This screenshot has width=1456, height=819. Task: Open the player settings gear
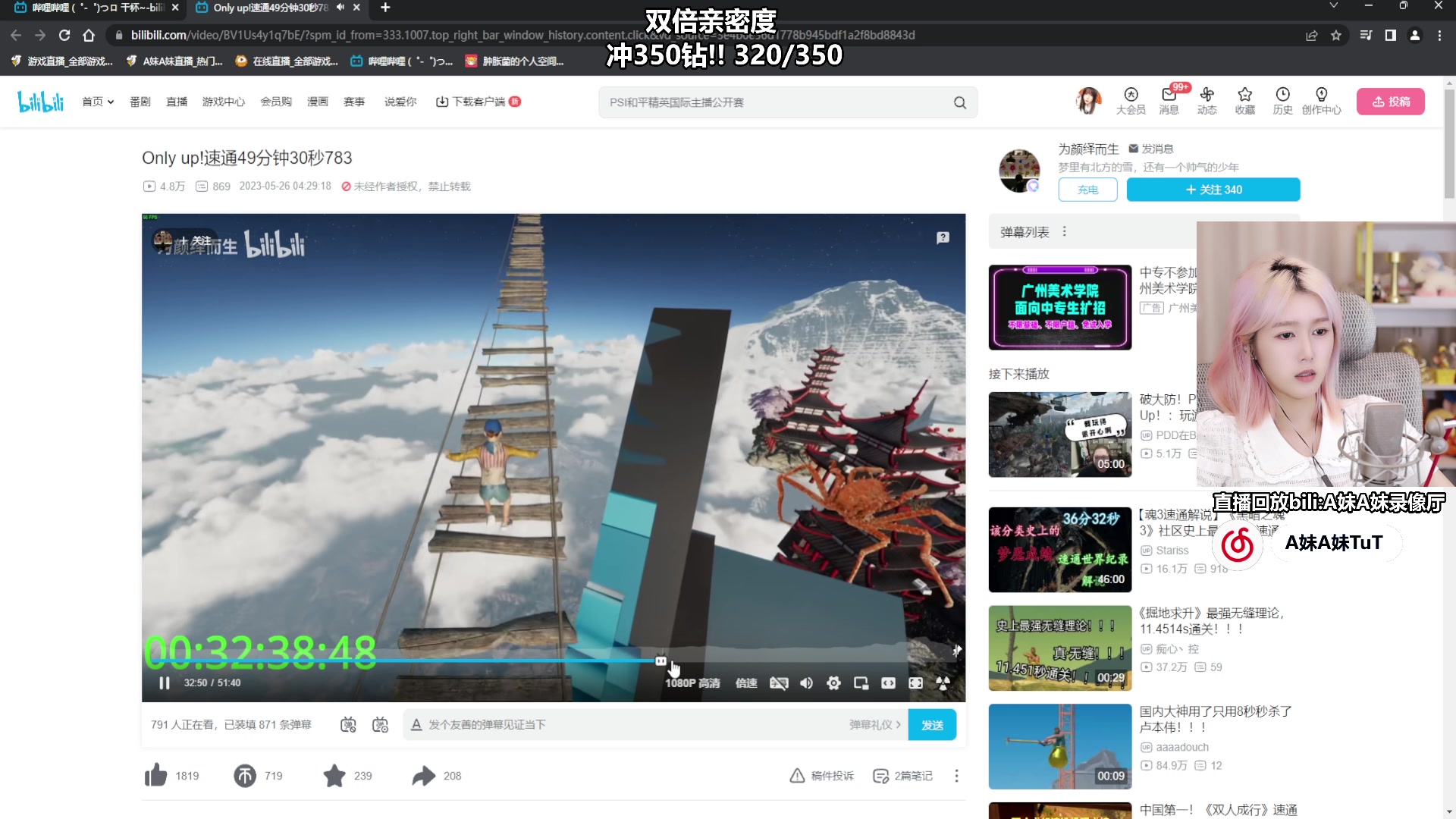[833, 683]
